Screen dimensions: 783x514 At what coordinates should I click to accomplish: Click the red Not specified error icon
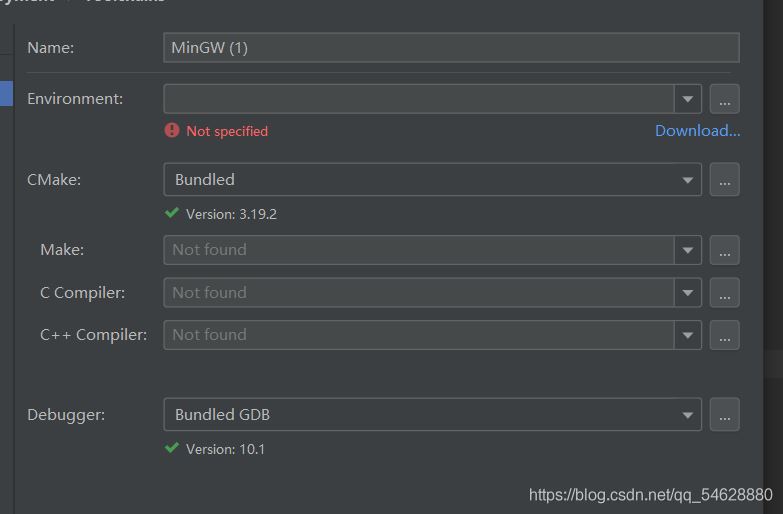(172, 131)
